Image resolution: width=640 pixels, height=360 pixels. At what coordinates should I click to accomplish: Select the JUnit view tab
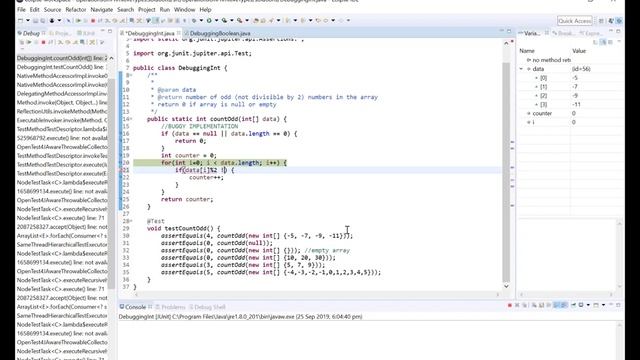86,33
